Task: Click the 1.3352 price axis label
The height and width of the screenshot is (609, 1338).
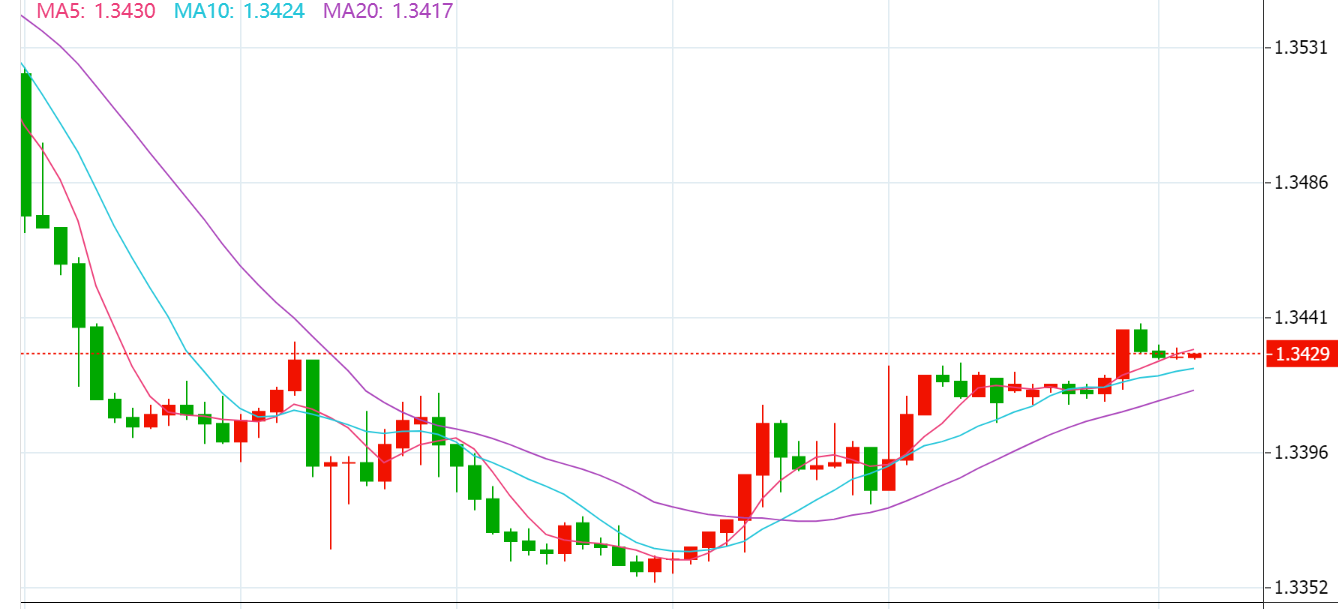Action: point(1300,587)
